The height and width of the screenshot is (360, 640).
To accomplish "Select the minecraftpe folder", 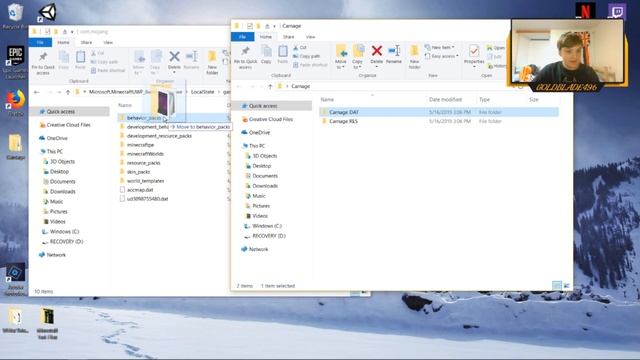I will (x=140, y=145).
